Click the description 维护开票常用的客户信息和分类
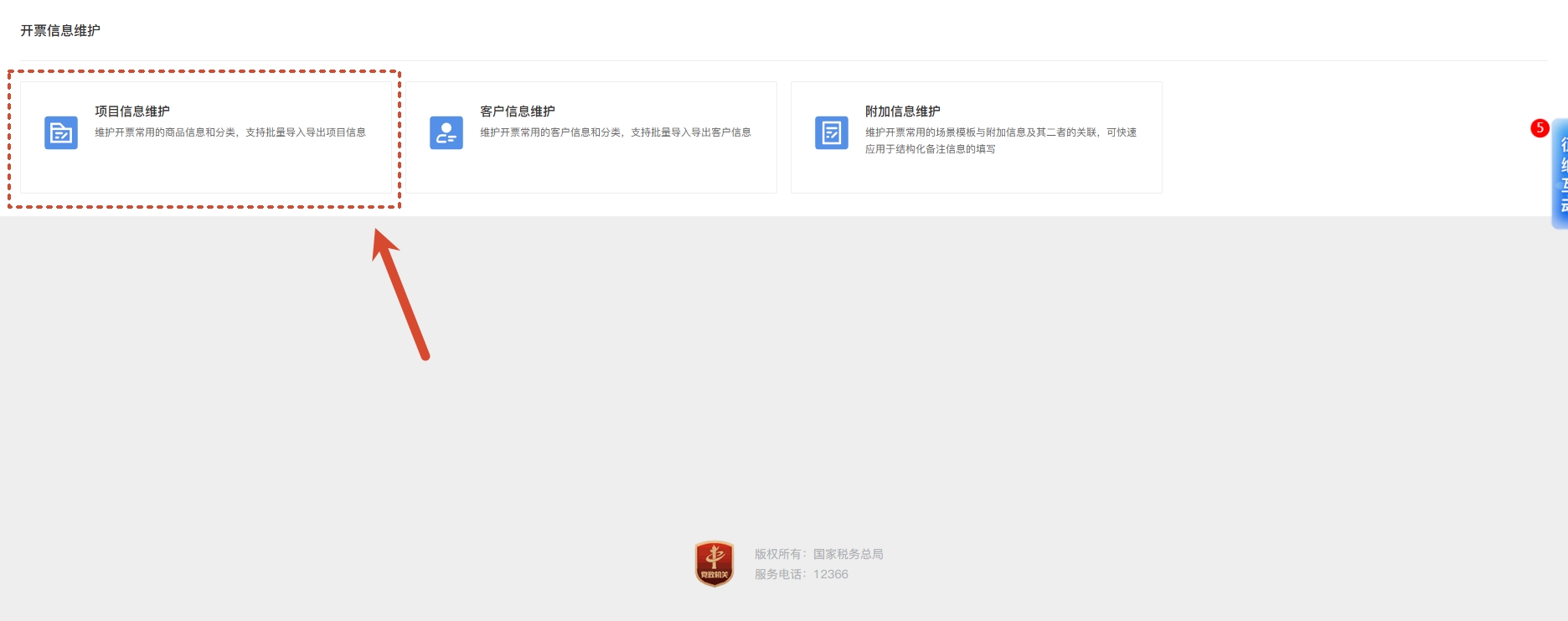This screenshot has width=1568, height=621. 616,132
